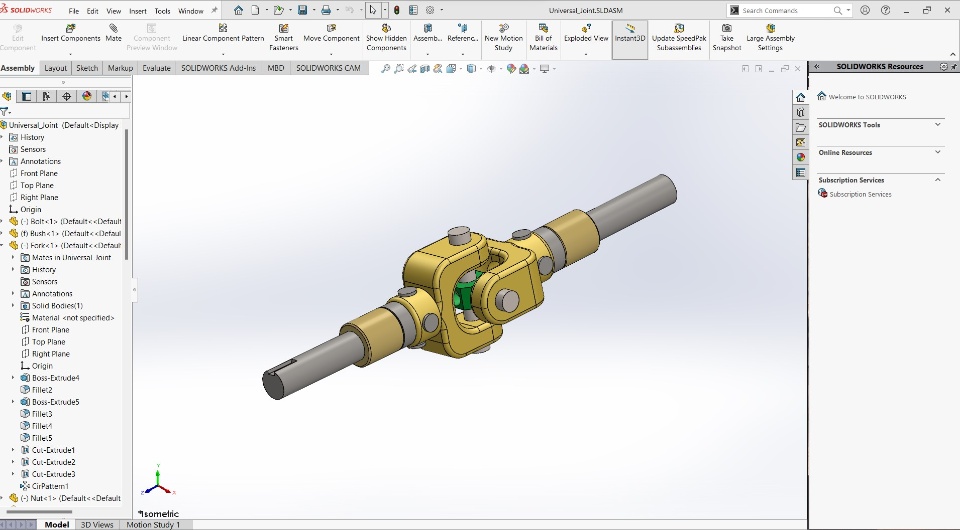Viewport: 960px width, 530px height.
Task: Open the 3D Views tab
Action: (97, 524)
